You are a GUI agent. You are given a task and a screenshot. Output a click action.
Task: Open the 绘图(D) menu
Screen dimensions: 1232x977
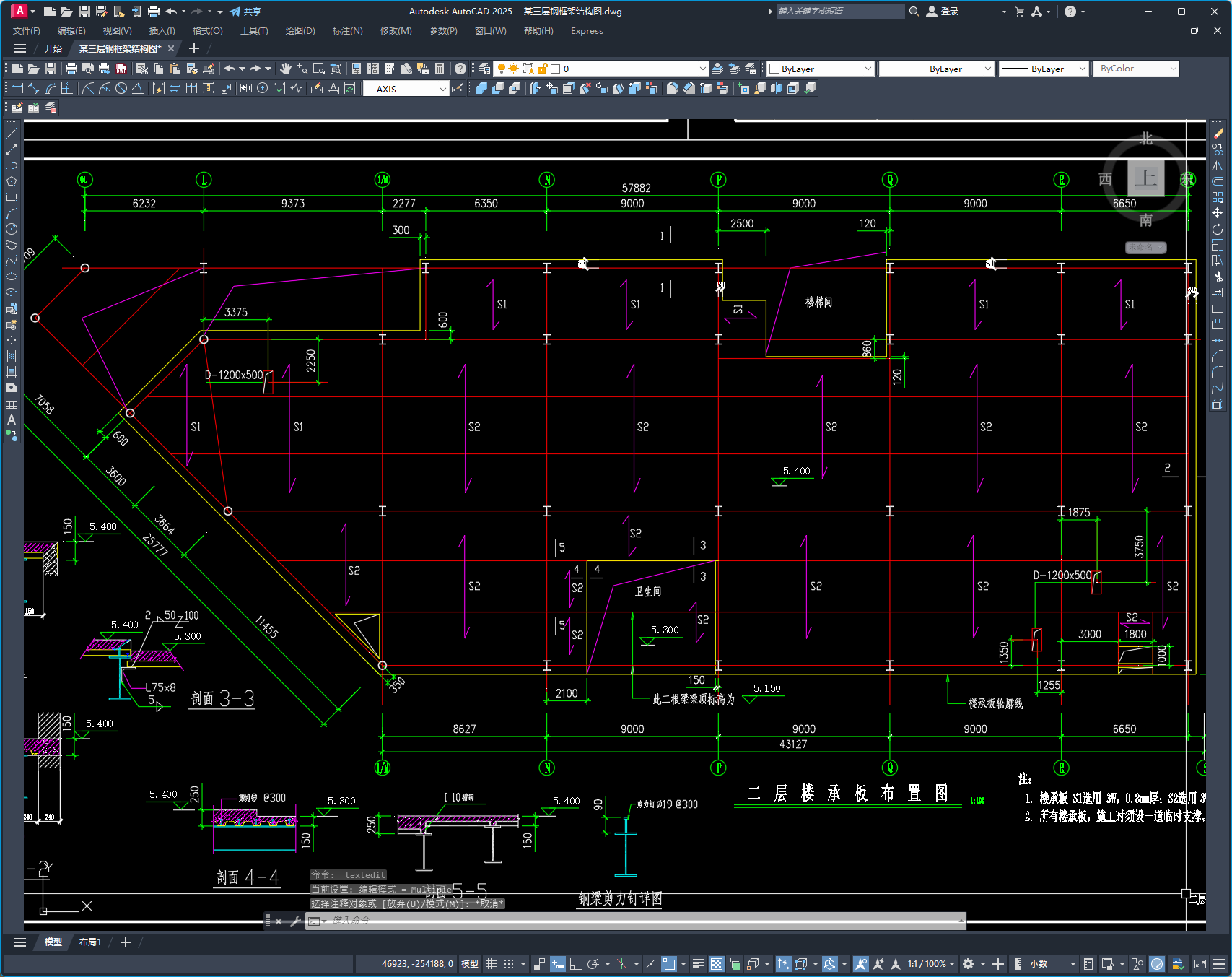[x=300, y=31]
